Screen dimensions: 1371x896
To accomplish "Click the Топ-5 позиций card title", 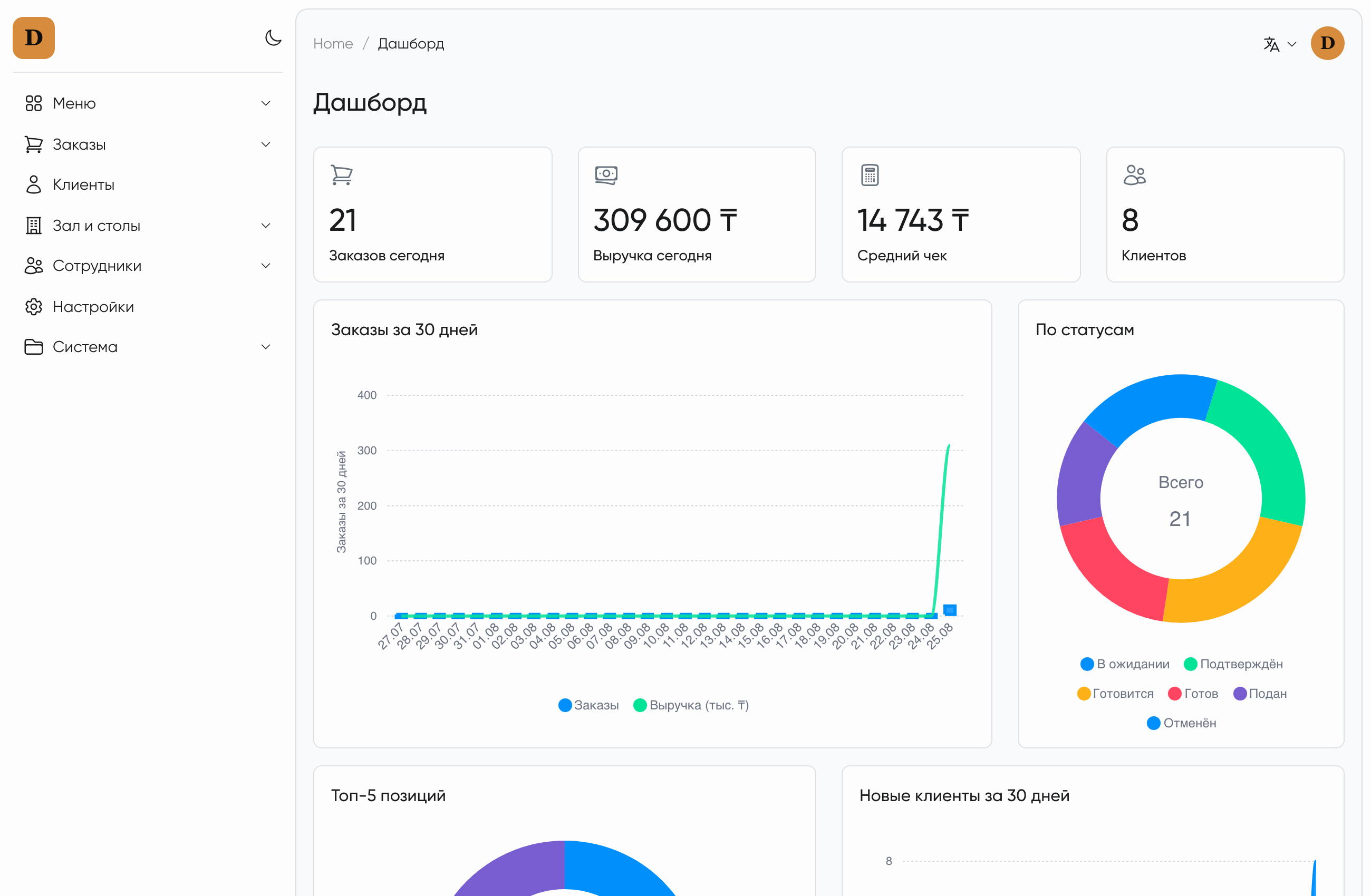I will (388, 796).
